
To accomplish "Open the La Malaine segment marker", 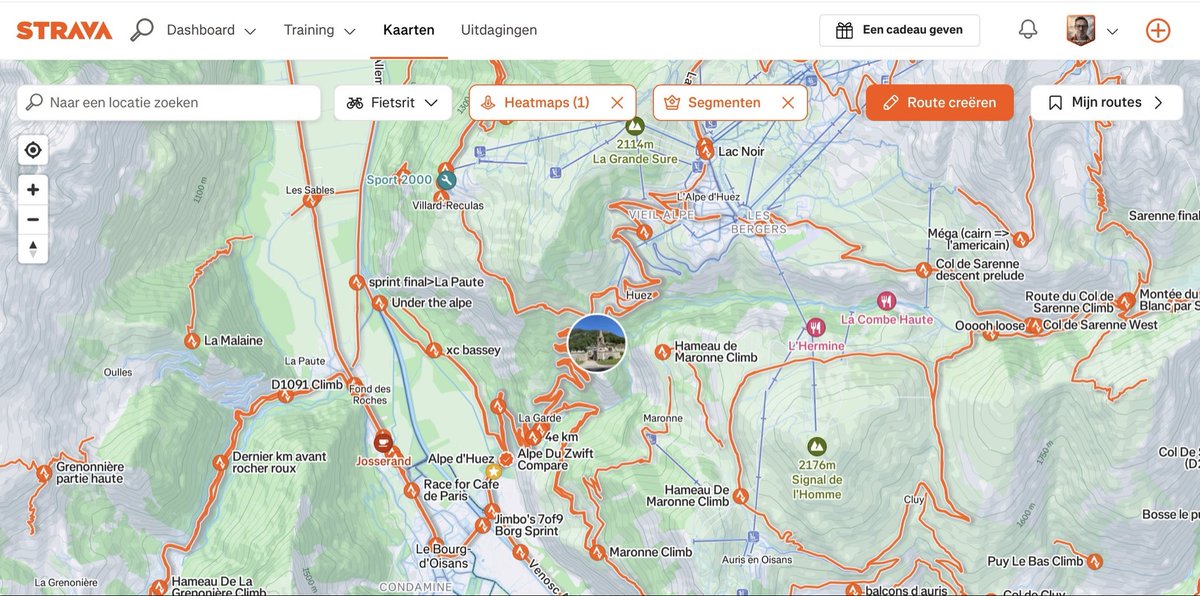I will 192,341.
